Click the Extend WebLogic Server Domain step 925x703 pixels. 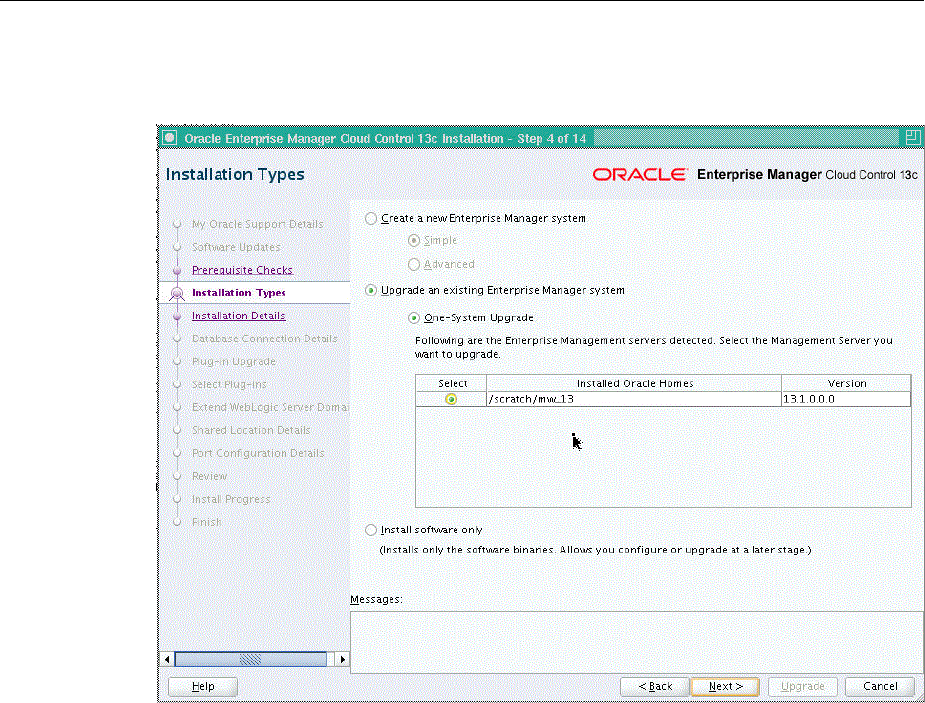pos(270,407)
